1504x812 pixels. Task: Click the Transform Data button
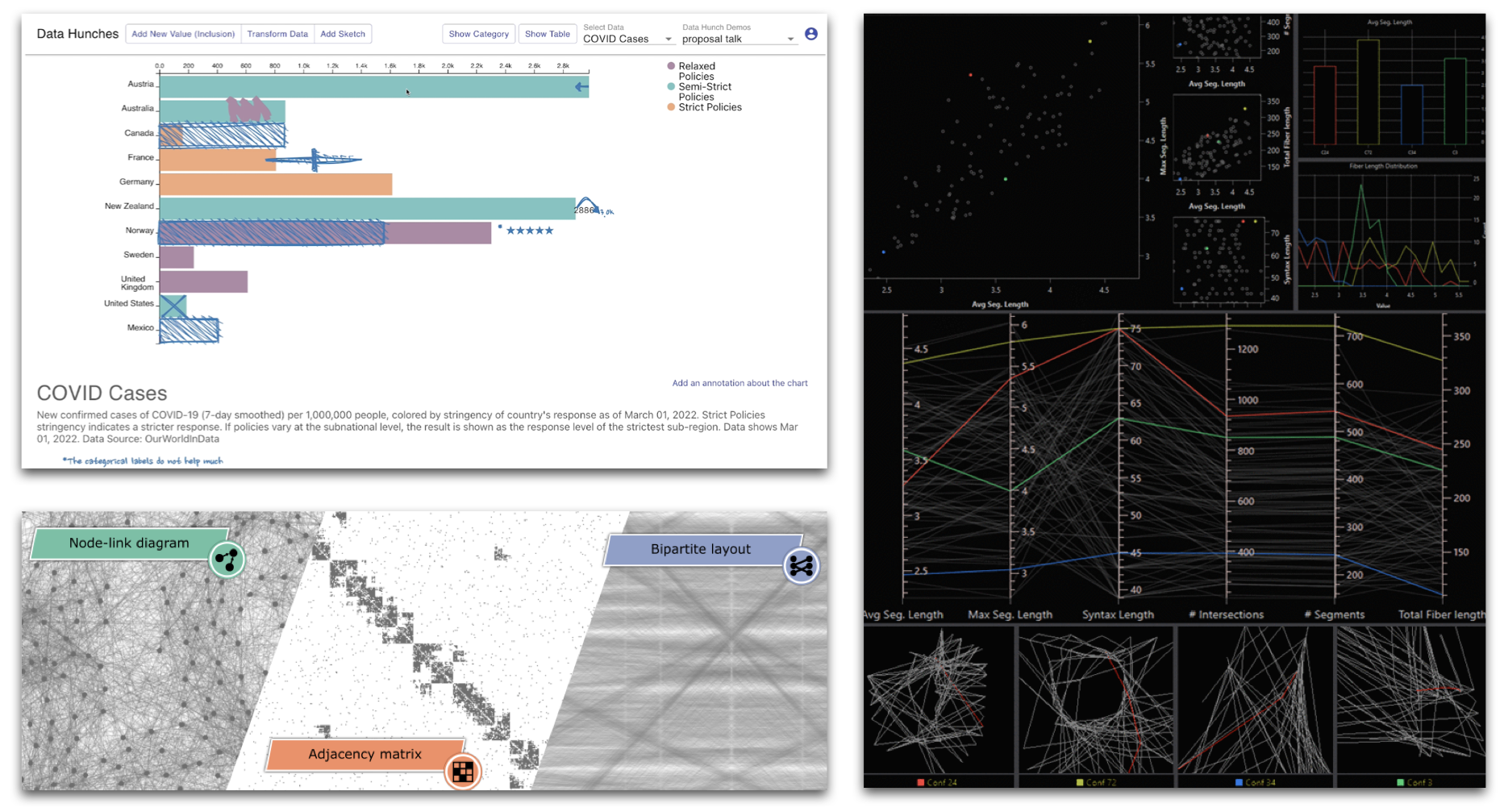pos(277,34)
